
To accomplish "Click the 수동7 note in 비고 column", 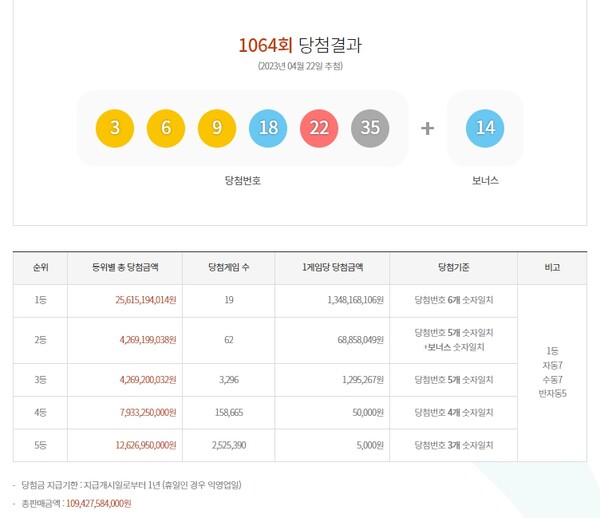I will tap(552, 380).
